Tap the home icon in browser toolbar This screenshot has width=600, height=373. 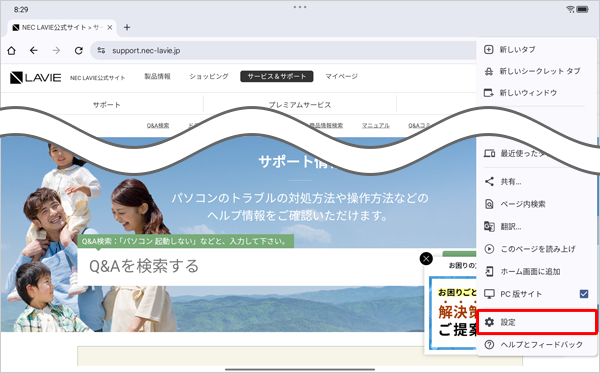11,50
